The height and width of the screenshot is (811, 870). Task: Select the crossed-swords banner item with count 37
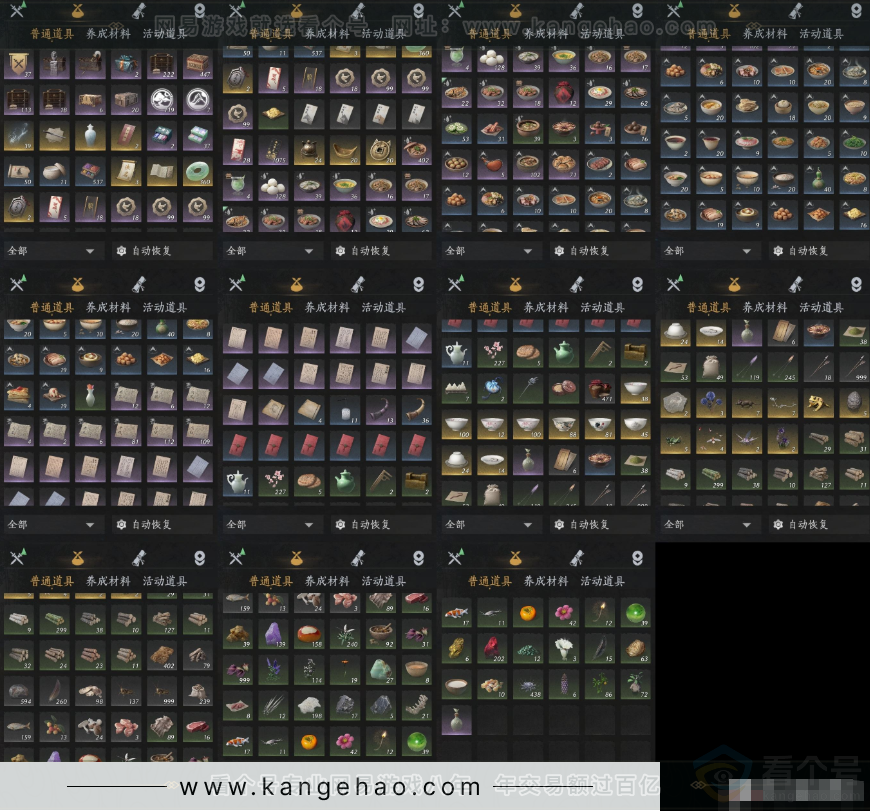click(x=18, y=64)
